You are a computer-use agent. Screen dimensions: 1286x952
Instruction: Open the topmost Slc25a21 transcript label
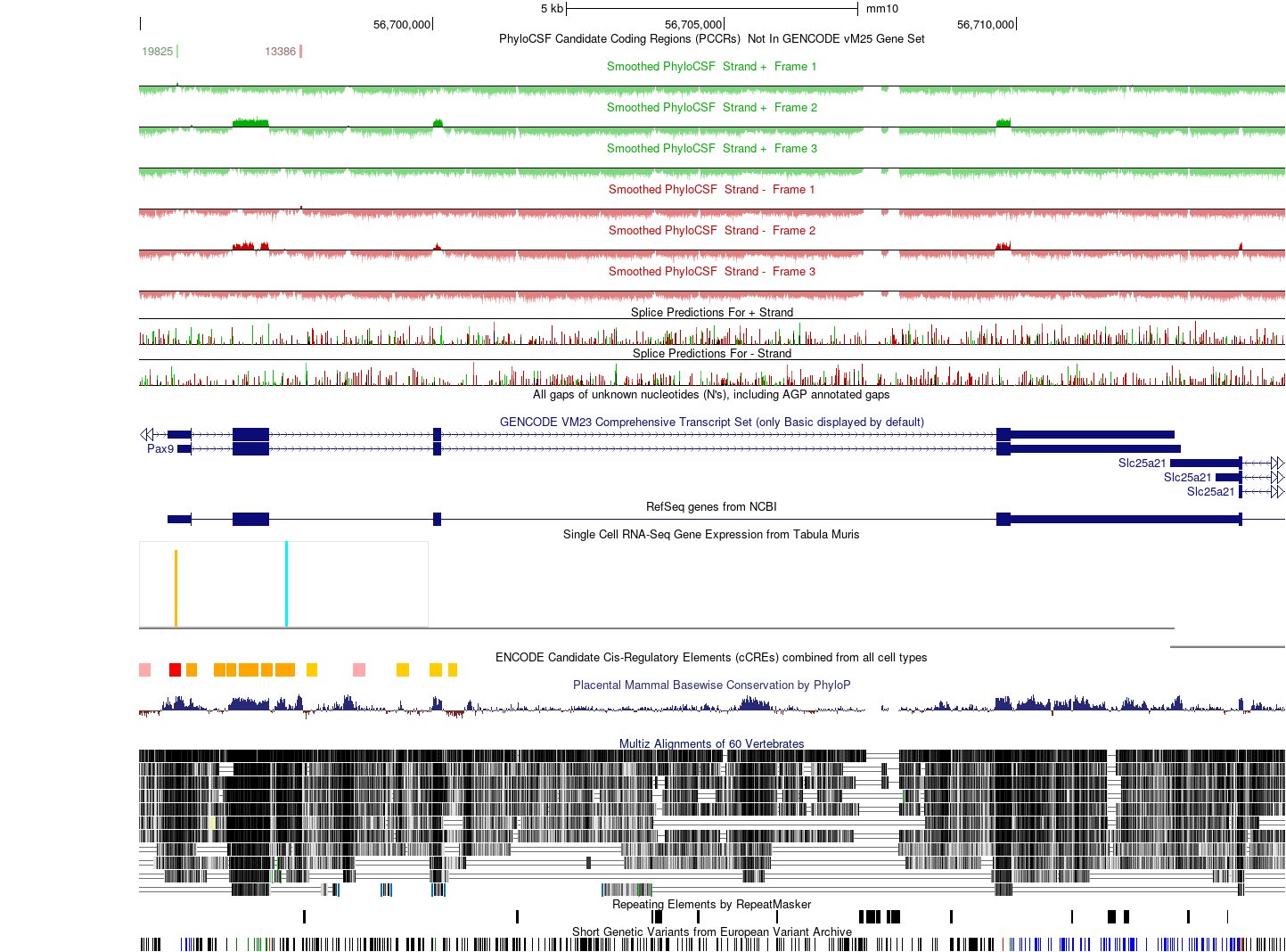click(x=1142, y=463)
